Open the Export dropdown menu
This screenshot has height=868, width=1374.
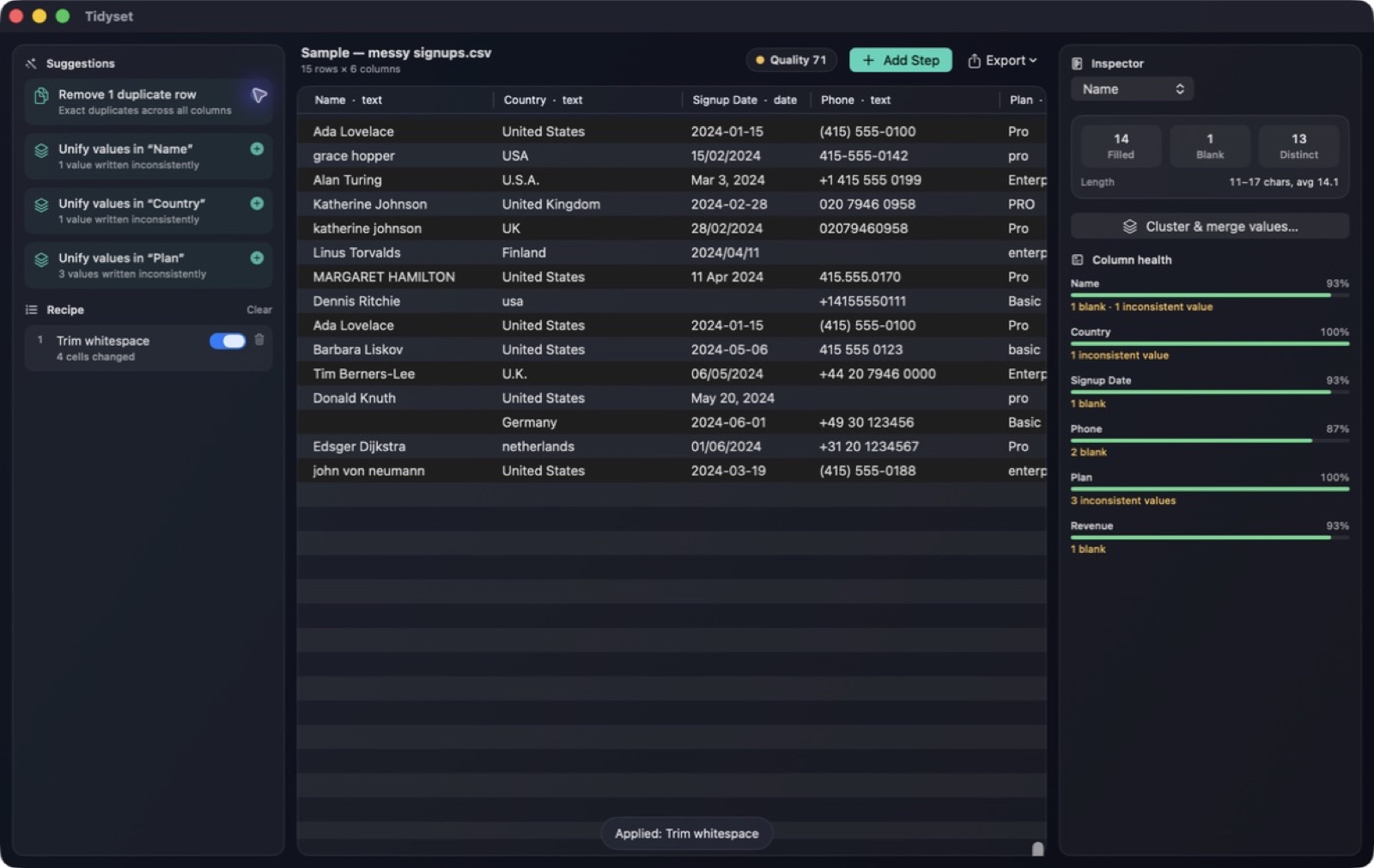point(1002,61)
